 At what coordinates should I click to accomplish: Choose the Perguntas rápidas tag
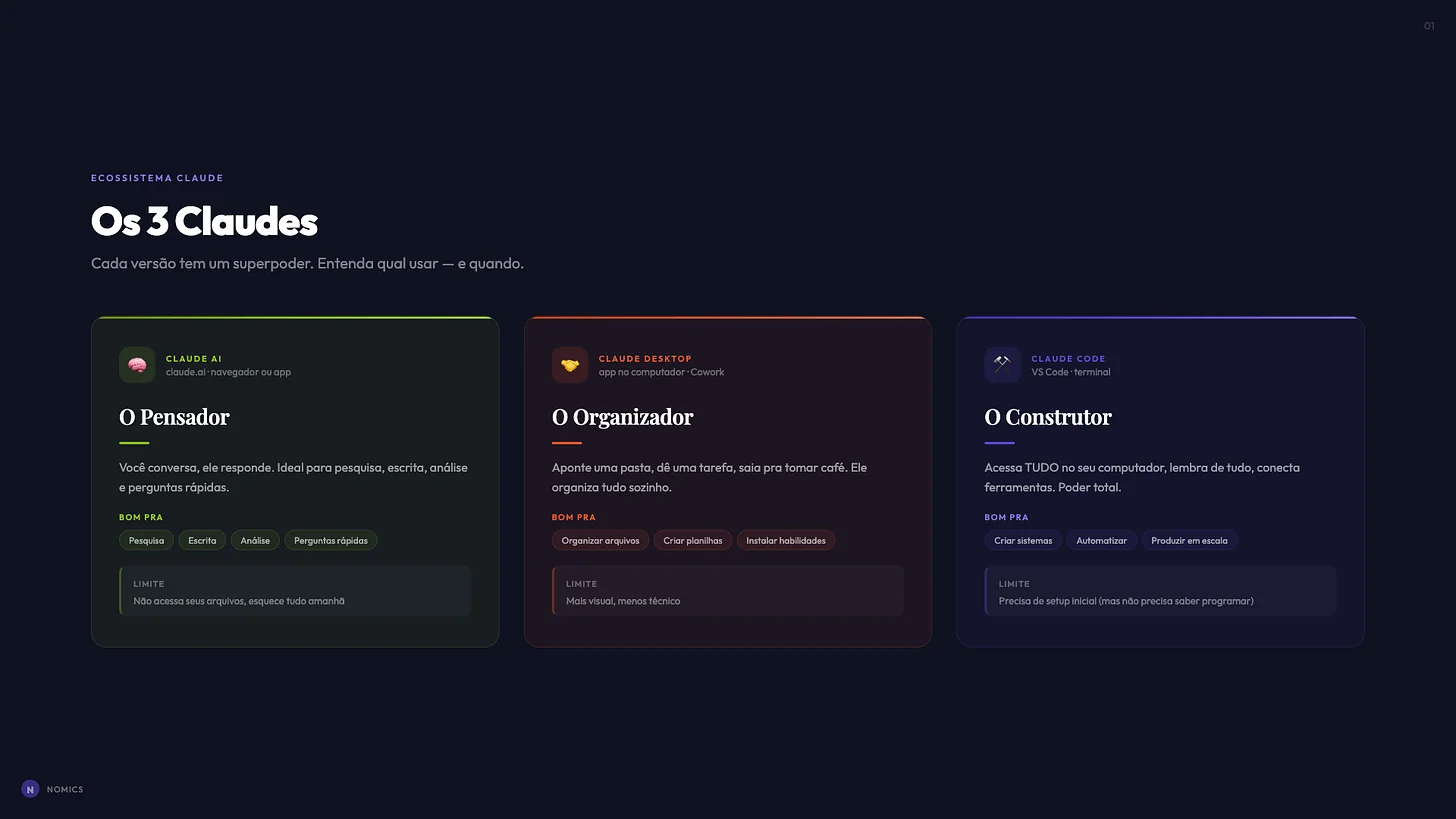pos(331,540)
